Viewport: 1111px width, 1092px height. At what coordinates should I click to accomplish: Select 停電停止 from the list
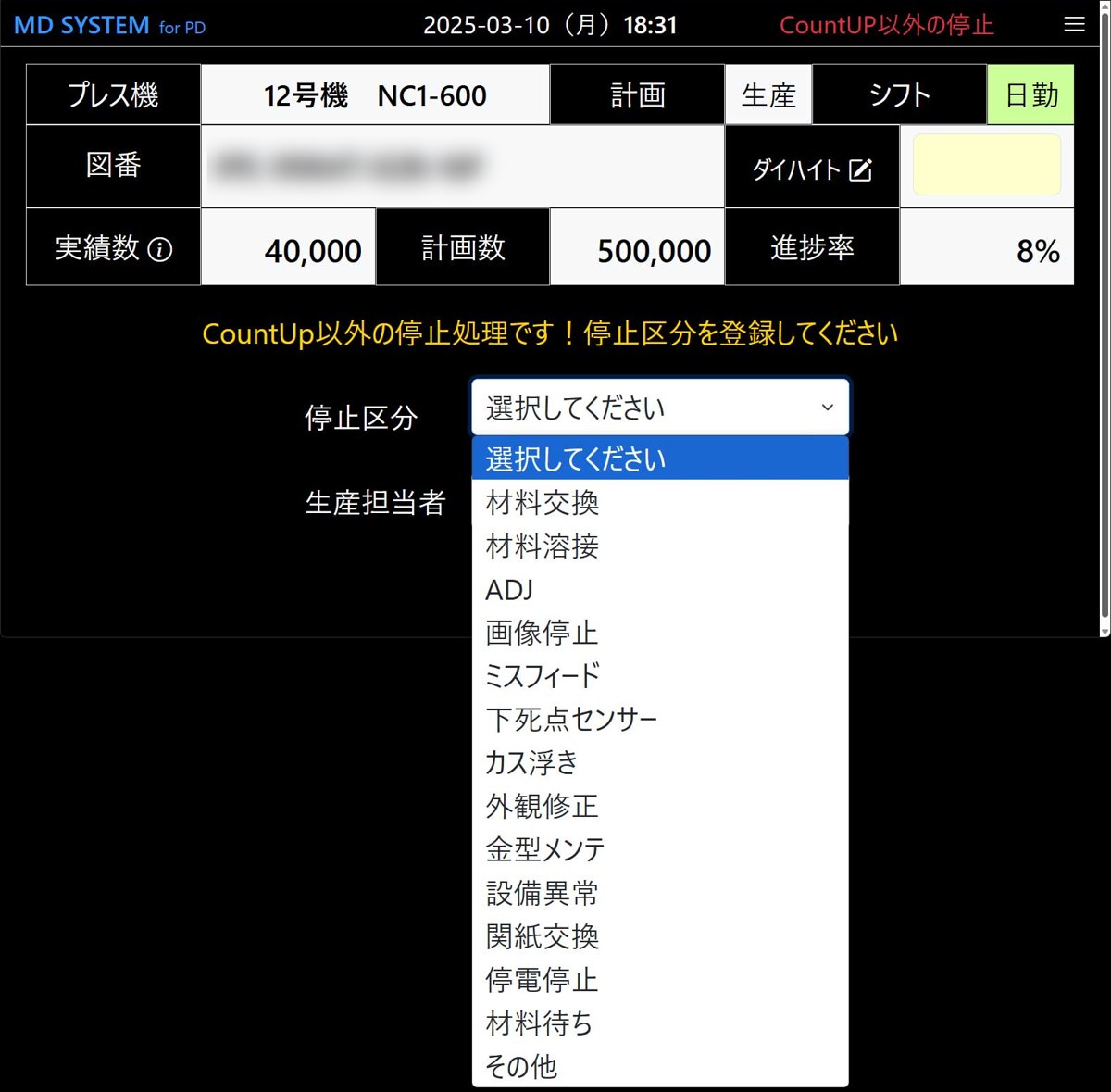point(660,980)
